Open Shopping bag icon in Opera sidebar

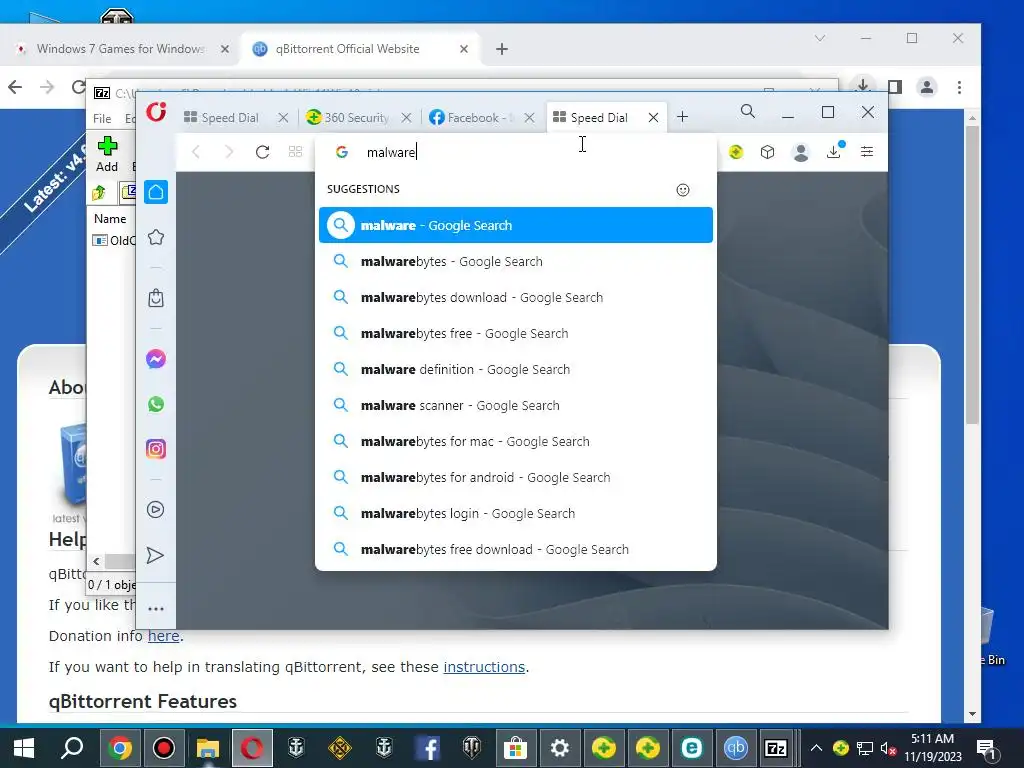(156, 298)
